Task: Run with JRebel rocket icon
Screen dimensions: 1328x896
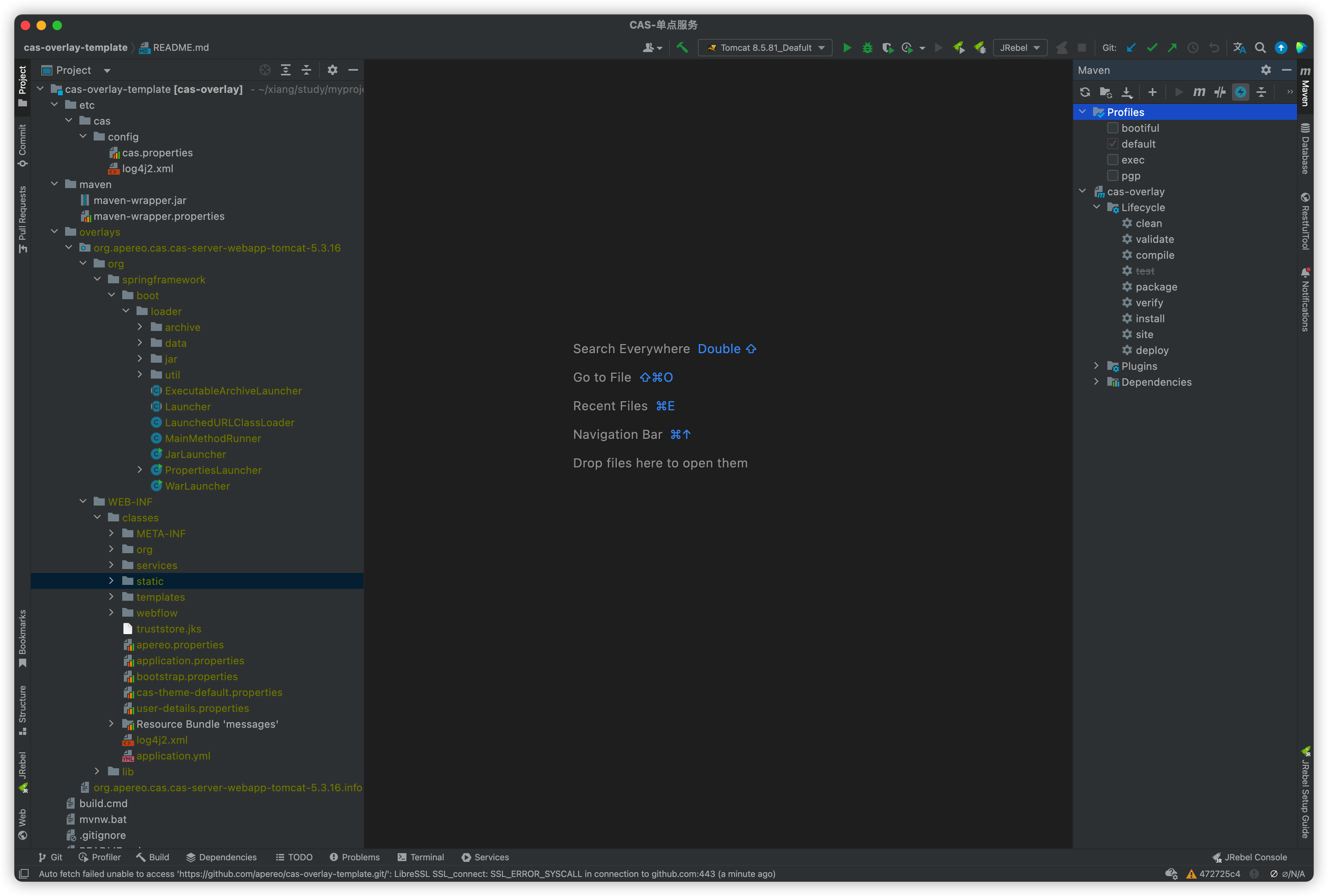Action: tap(959, 48)
